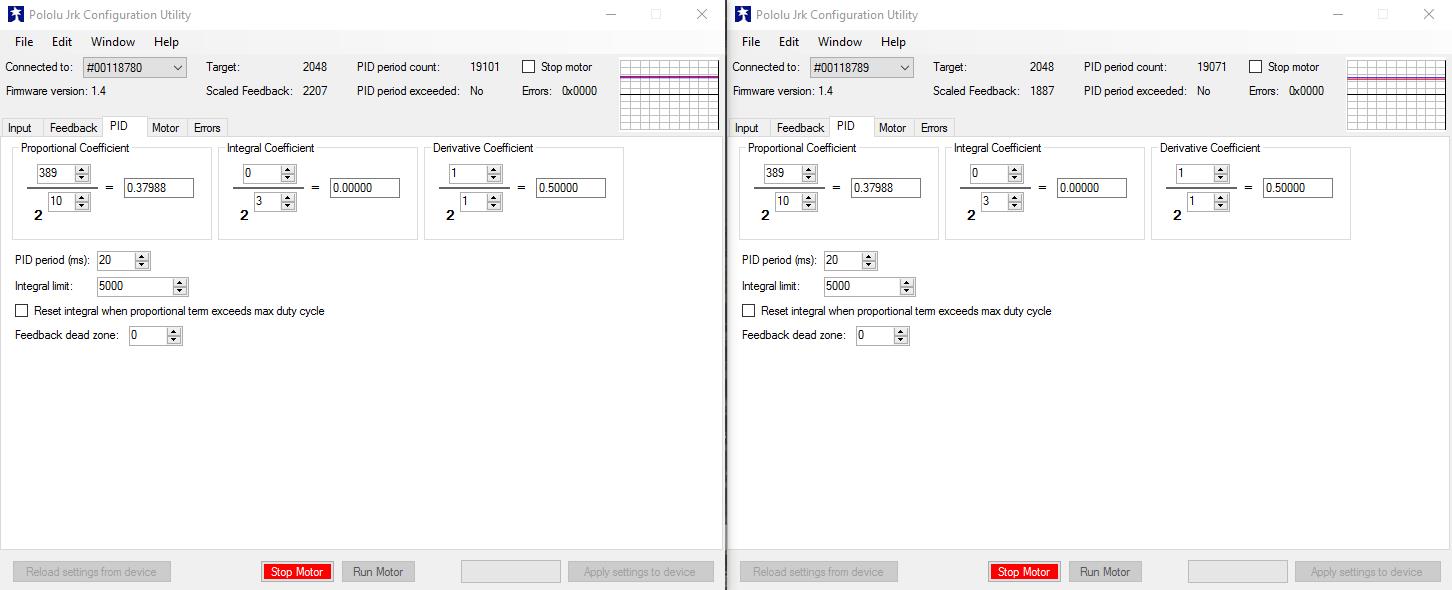
Task: Click the red Stop Motor button, left window
Action: (x=297, y=572)
